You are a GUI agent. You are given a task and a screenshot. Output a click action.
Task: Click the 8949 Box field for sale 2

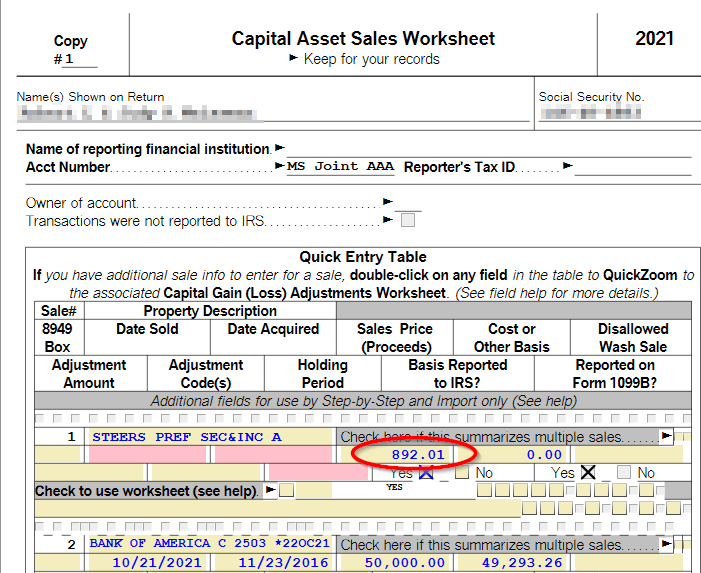(x=57, y=562)
